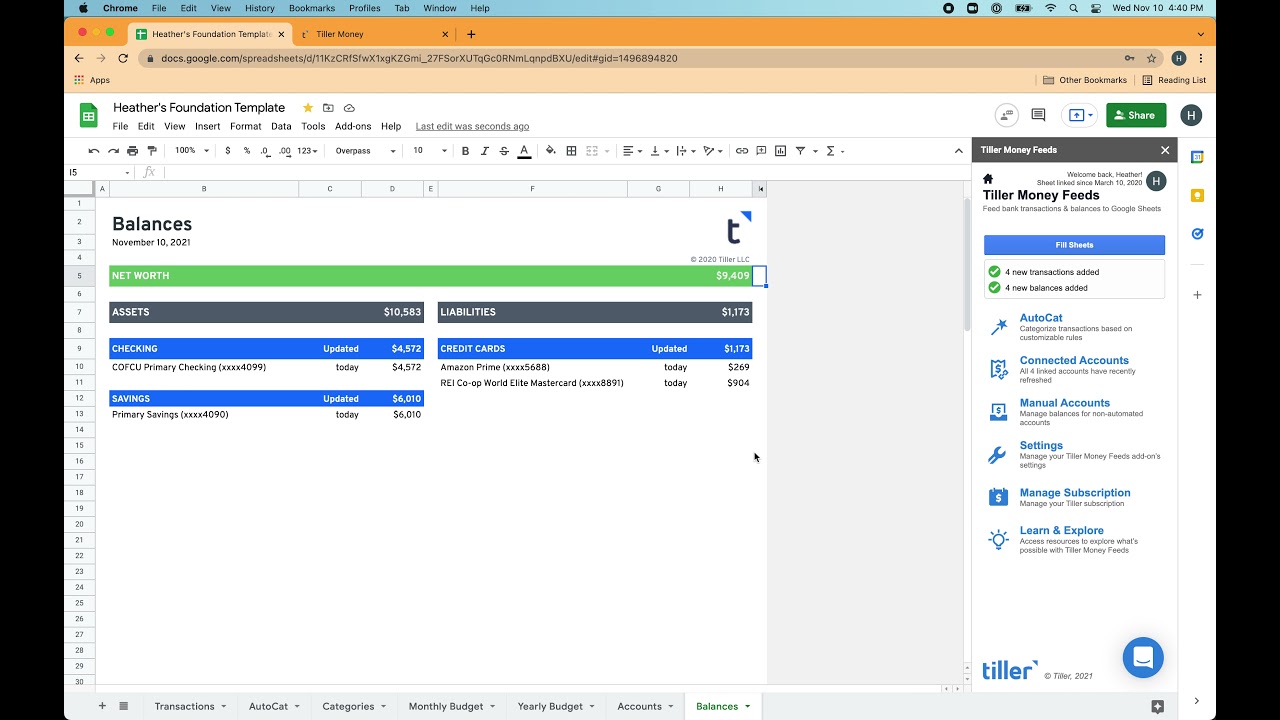This screenshot has width=1280, height=720.
Task: Insert a comment
Action: coord(761,151)
